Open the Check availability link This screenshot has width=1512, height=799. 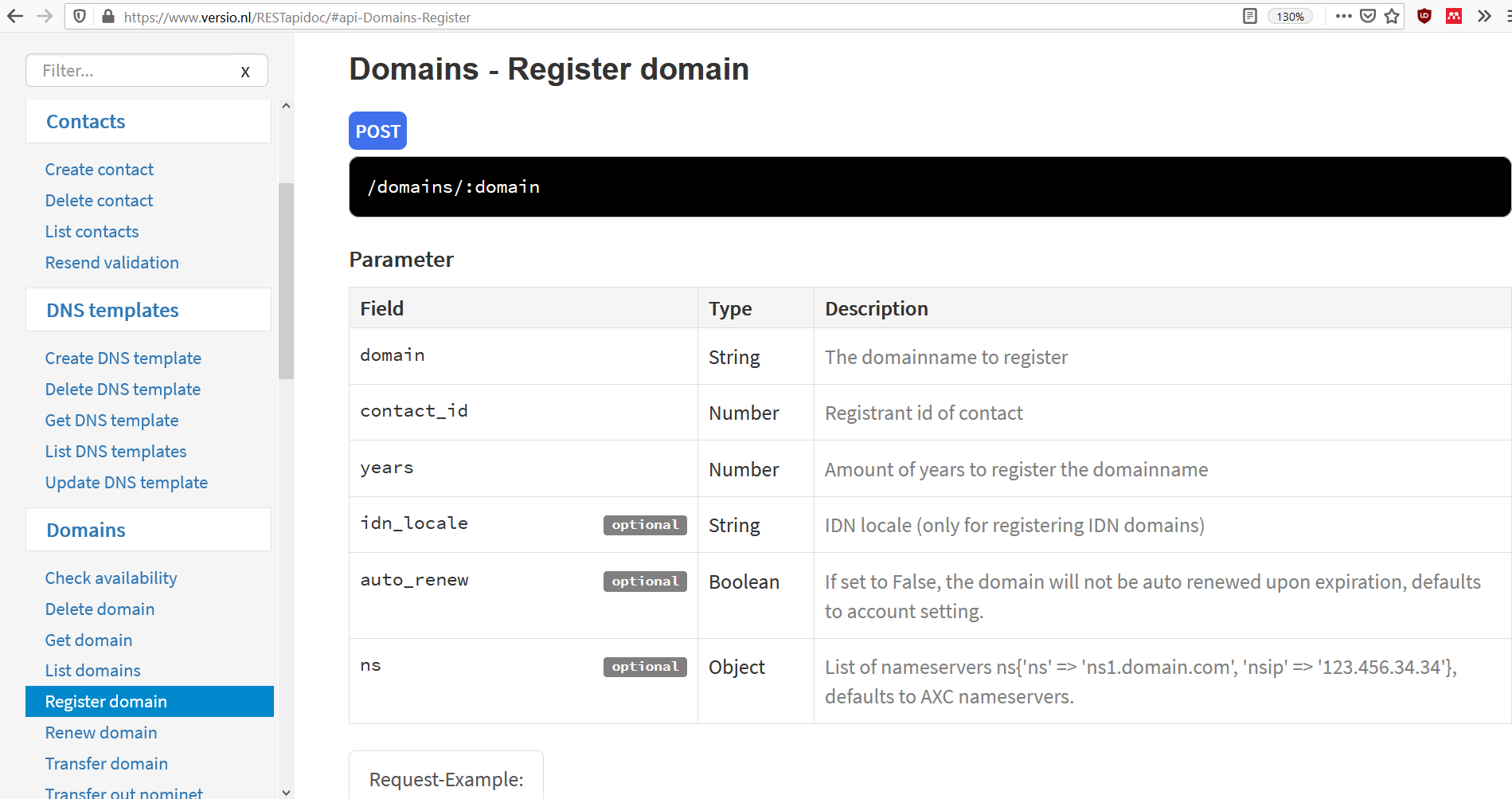(111, 578)
